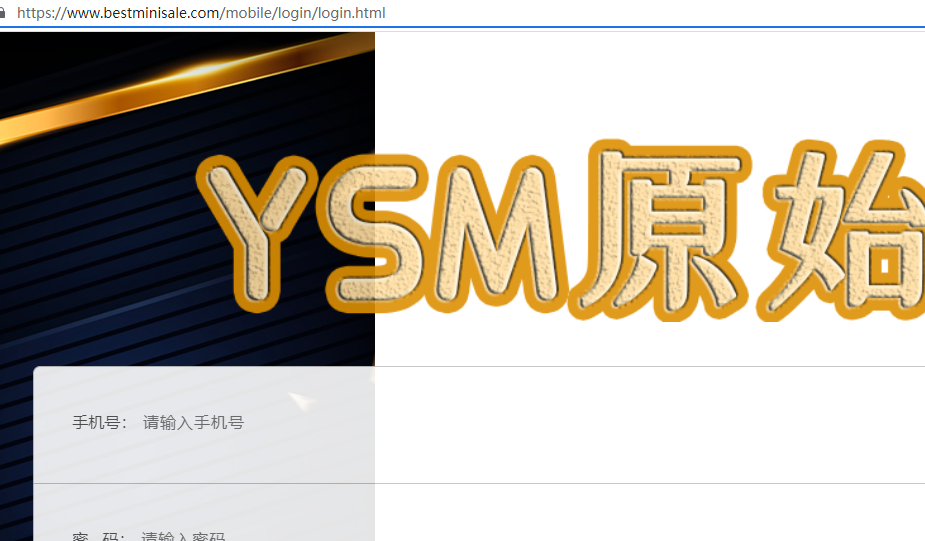This screenshot has width=925, height=541.
Task: Click the https:// prefix in the address bar
Action: click(38, 13)
